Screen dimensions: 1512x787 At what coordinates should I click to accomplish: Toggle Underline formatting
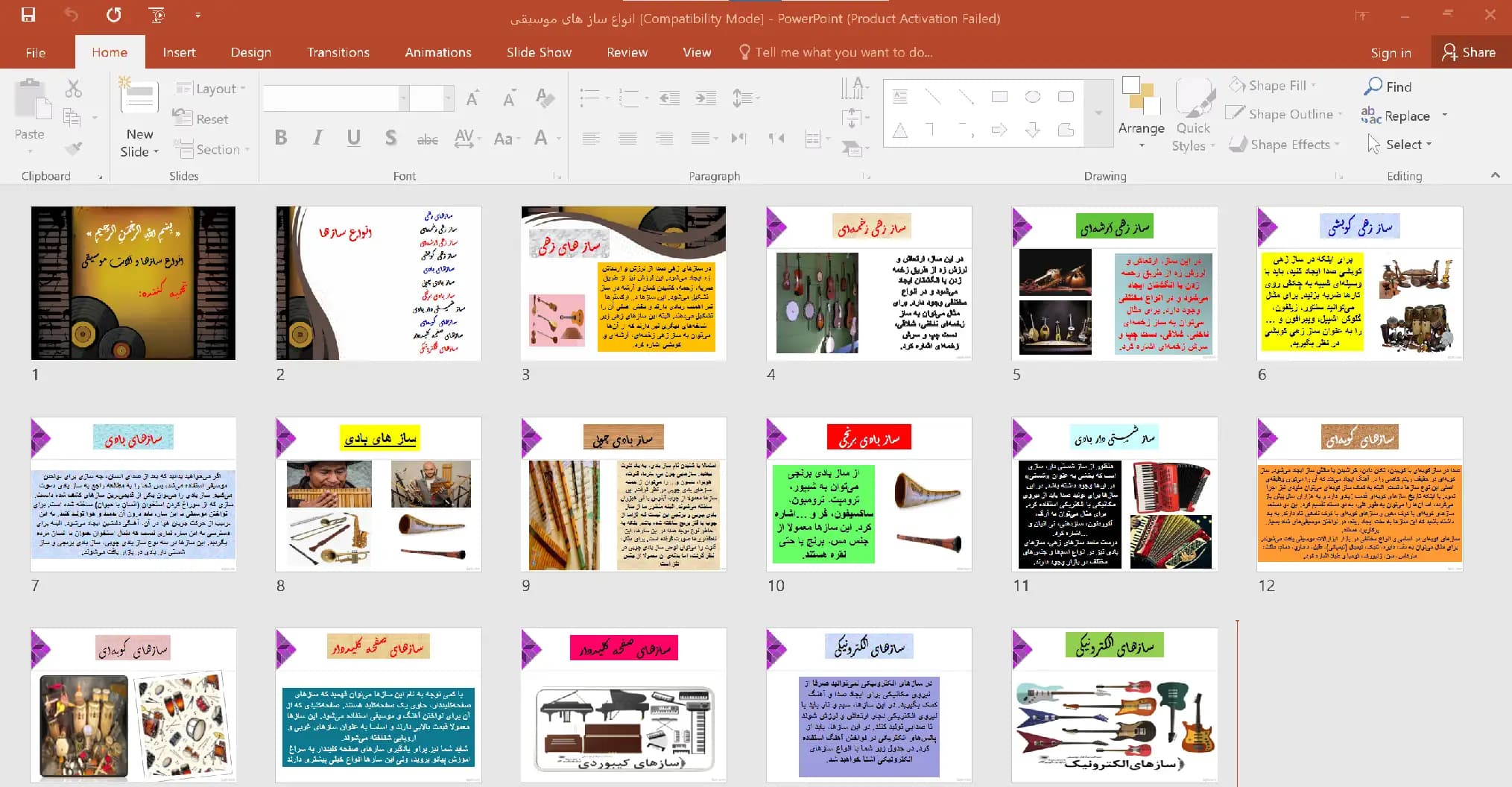point(354,138)
